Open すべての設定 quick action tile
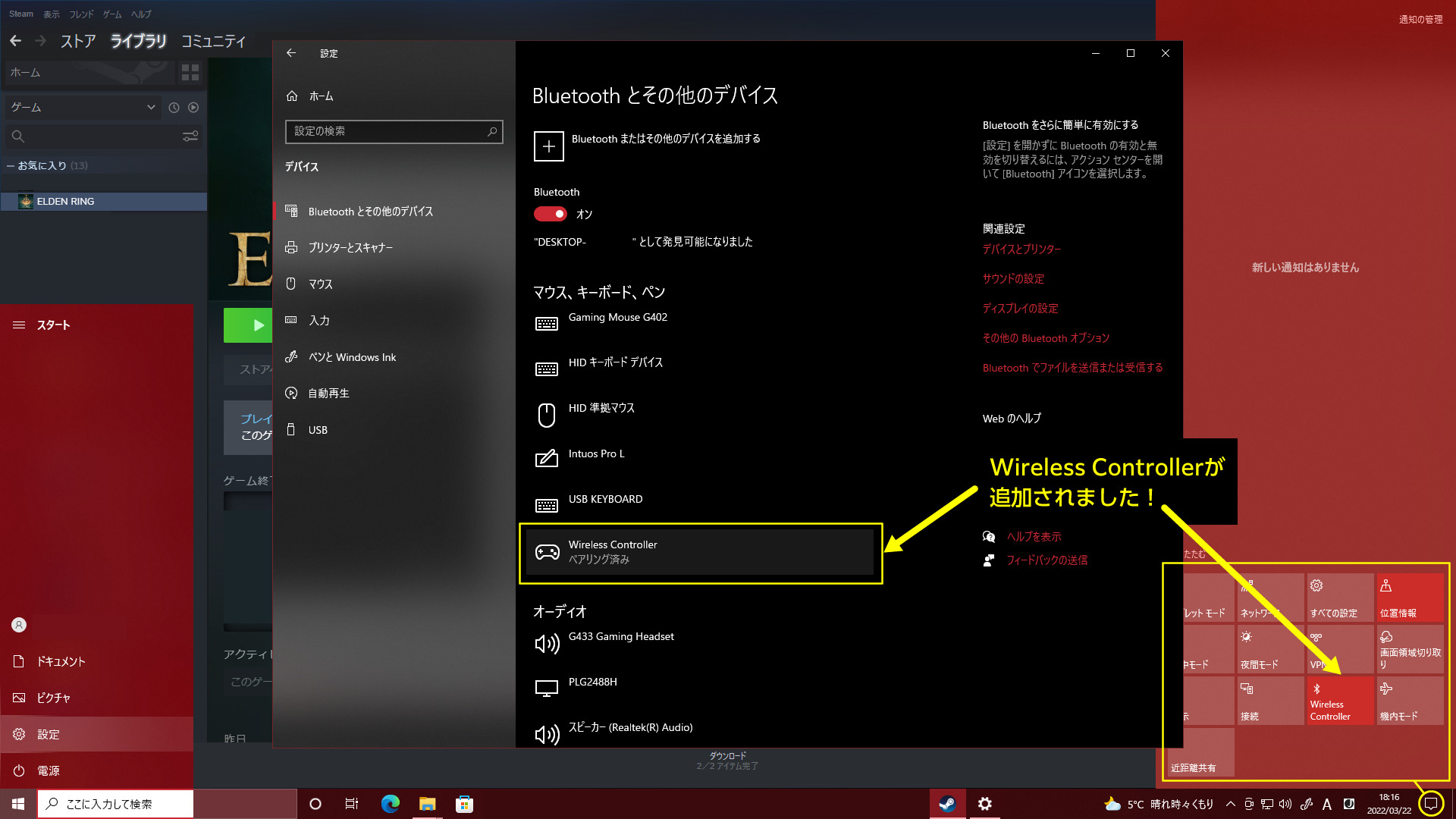 coord(1340,597)
